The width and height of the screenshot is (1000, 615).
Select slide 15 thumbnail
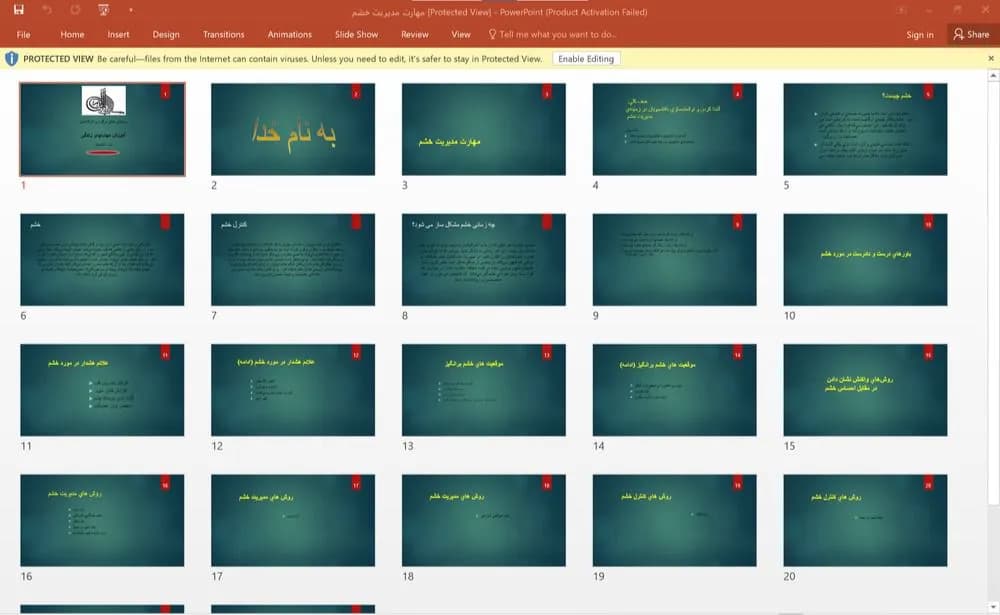point(865,390)
